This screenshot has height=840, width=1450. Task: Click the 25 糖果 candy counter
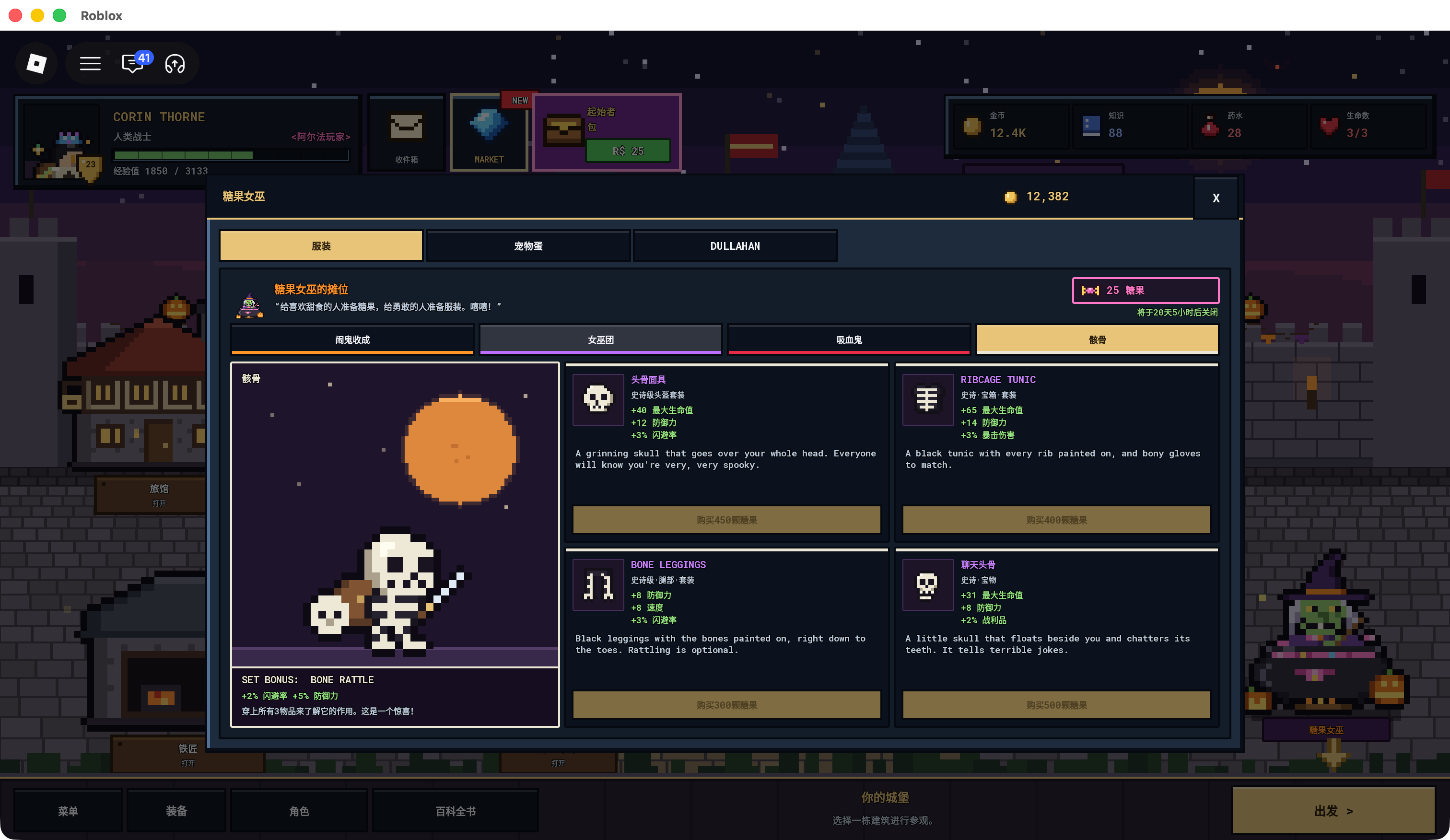pyautogui.click(x=1146, y=290)
